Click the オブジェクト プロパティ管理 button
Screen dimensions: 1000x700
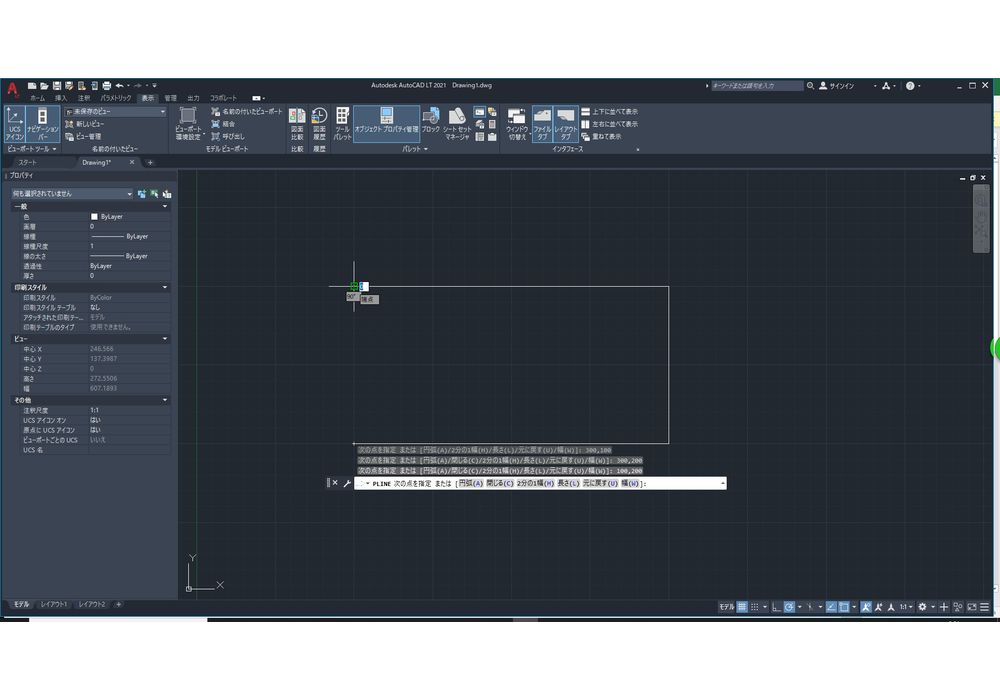[386, 124]
